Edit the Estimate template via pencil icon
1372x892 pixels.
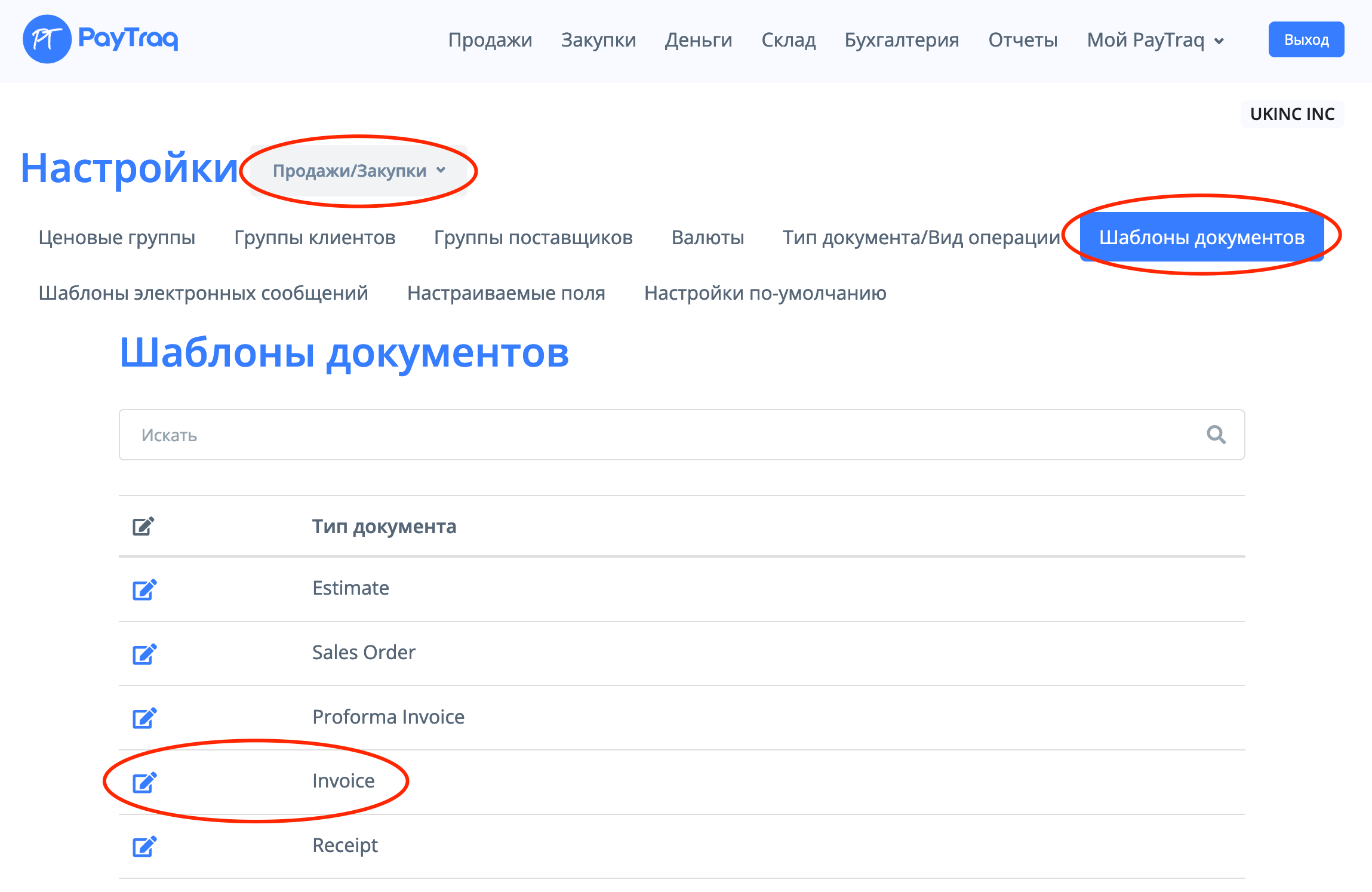[144, 589]
